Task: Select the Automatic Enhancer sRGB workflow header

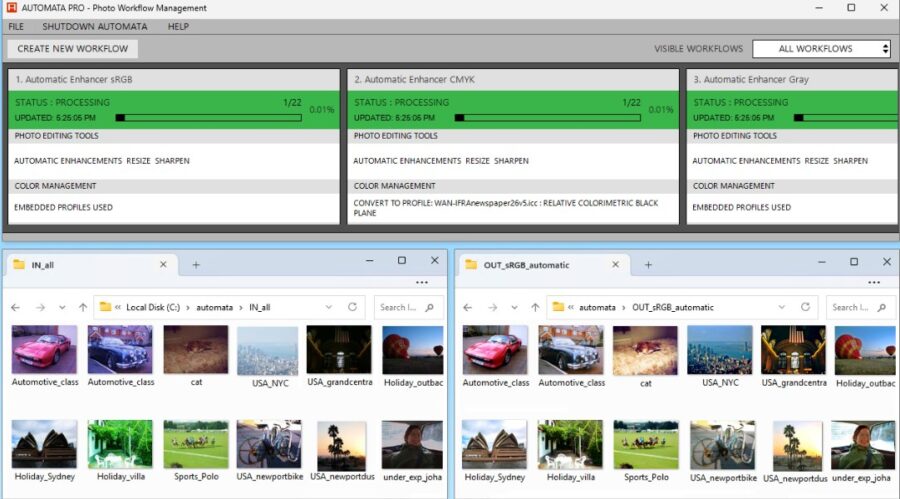Action: (174, 80)
